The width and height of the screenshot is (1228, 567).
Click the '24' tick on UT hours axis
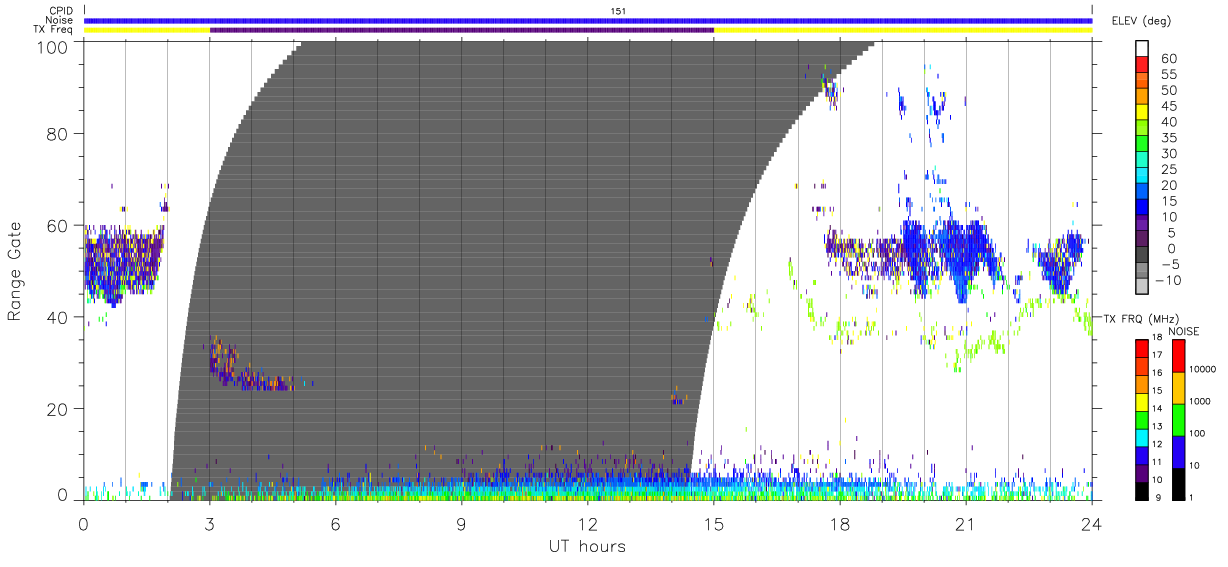[x=1092, y=524]
